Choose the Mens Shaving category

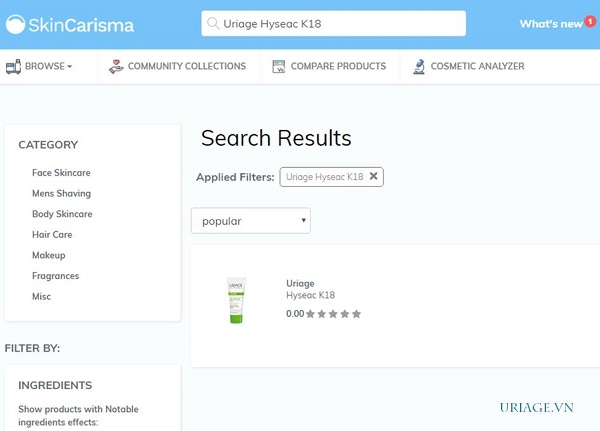tap(61, 194)
